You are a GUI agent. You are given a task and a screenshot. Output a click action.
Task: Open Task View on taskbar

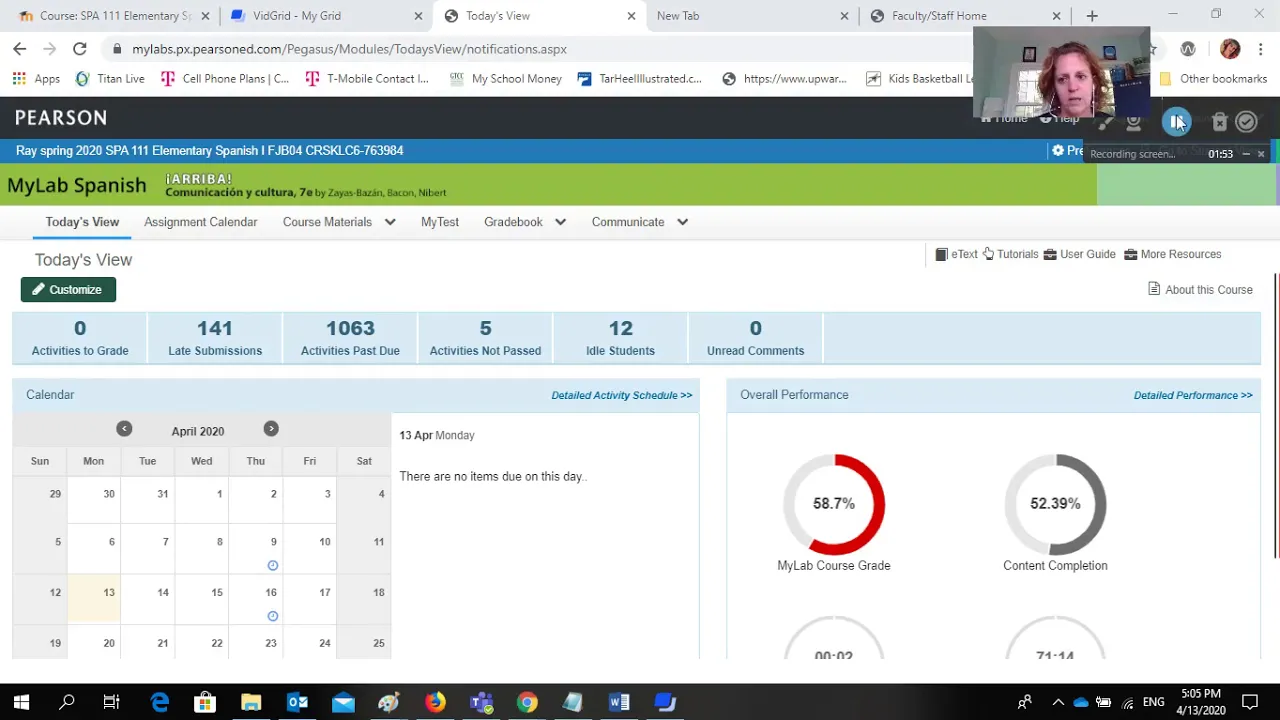pos(112,703)
